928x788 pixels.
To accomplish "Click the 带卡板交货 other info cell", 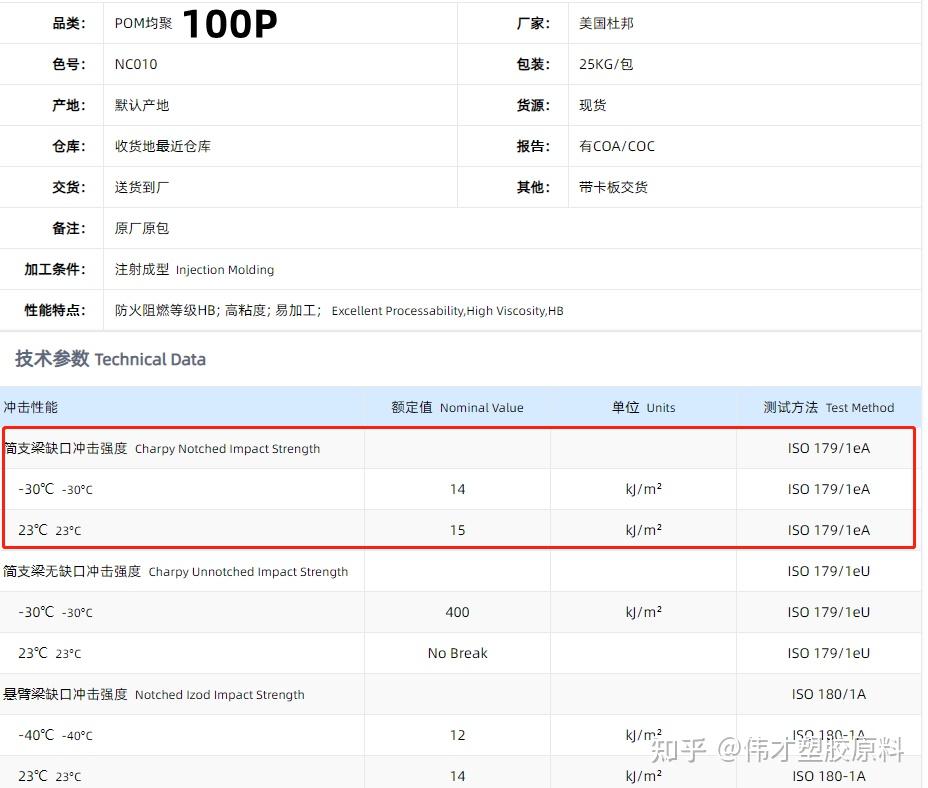I will (615, 187).
